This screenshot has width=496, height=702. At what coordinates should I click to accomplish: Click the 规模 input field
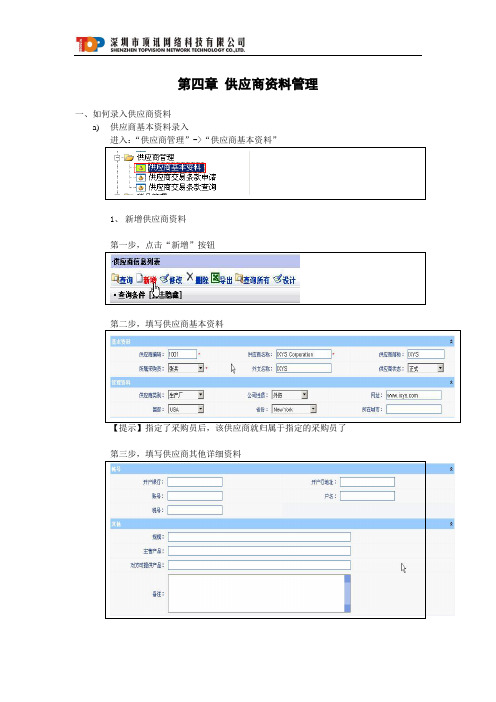click(259, 537)
